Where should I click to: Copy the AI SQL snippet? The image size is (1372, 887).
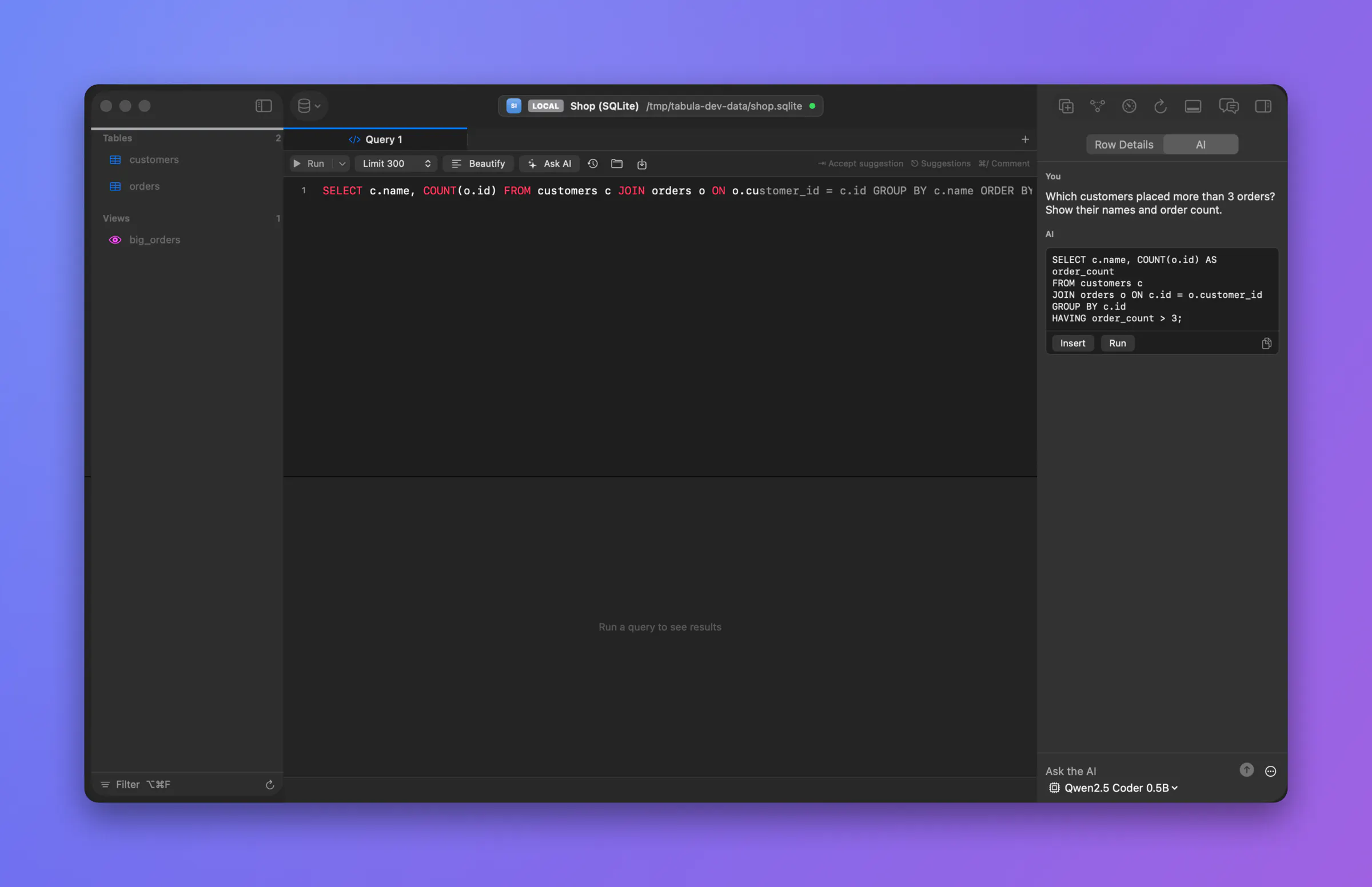(1266, 343)
